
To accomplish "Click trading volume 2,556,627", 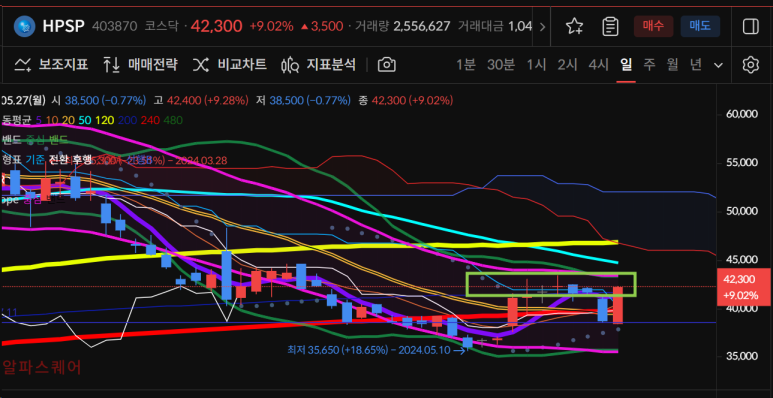I will click(422, 26).
